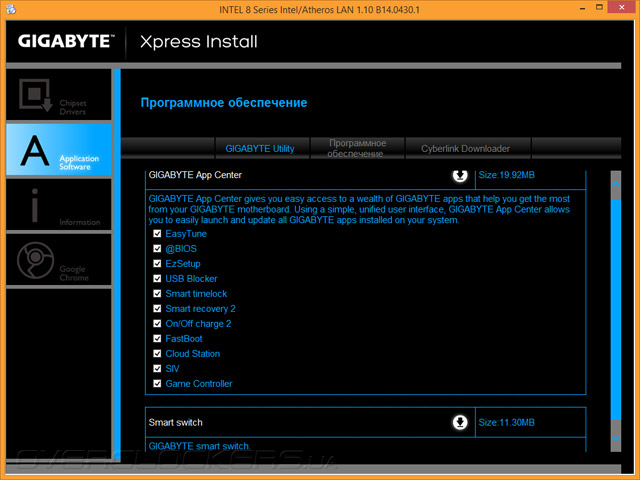Viewport: 640px width, 480px height.
Task: Click the GIGABYTE logo
Action: [66, 41]
